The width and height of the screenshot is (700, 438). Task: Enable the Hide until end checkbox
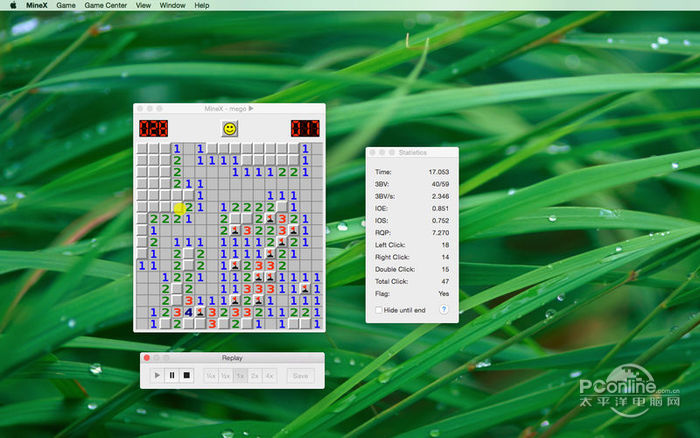pyautogui.click(x=377, y=311)
